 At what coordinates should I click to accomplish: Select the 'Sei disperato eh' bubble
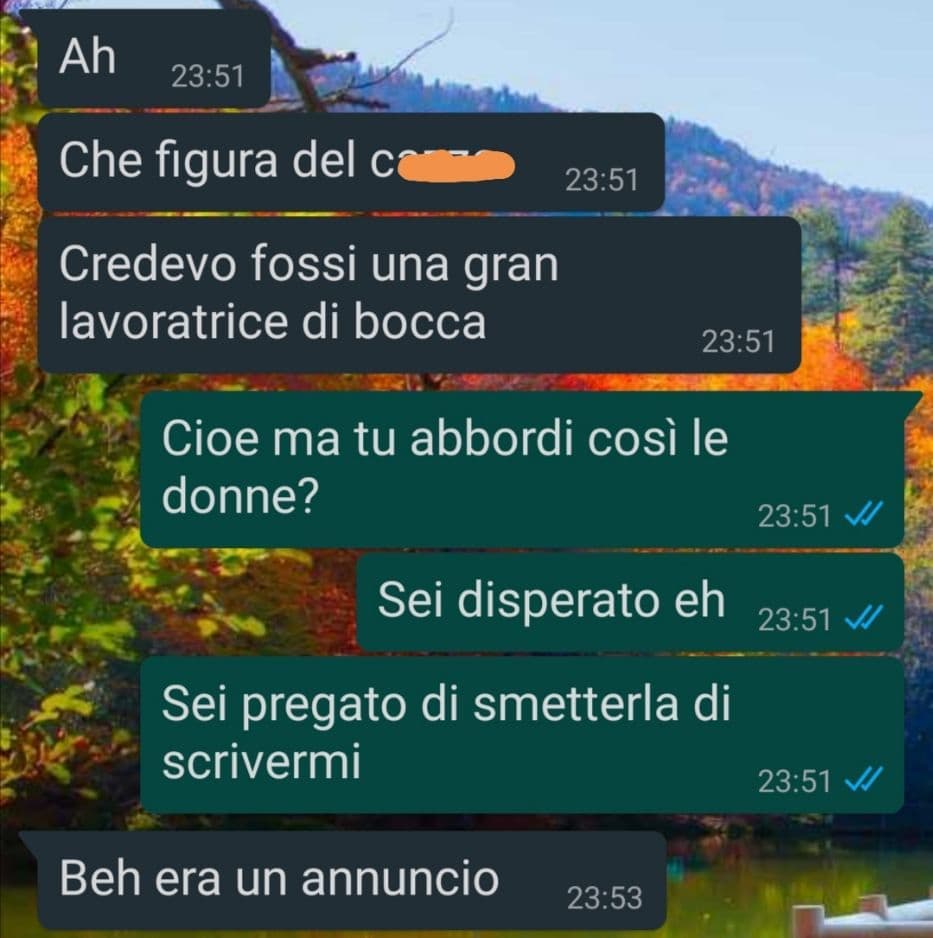point(630,602)
